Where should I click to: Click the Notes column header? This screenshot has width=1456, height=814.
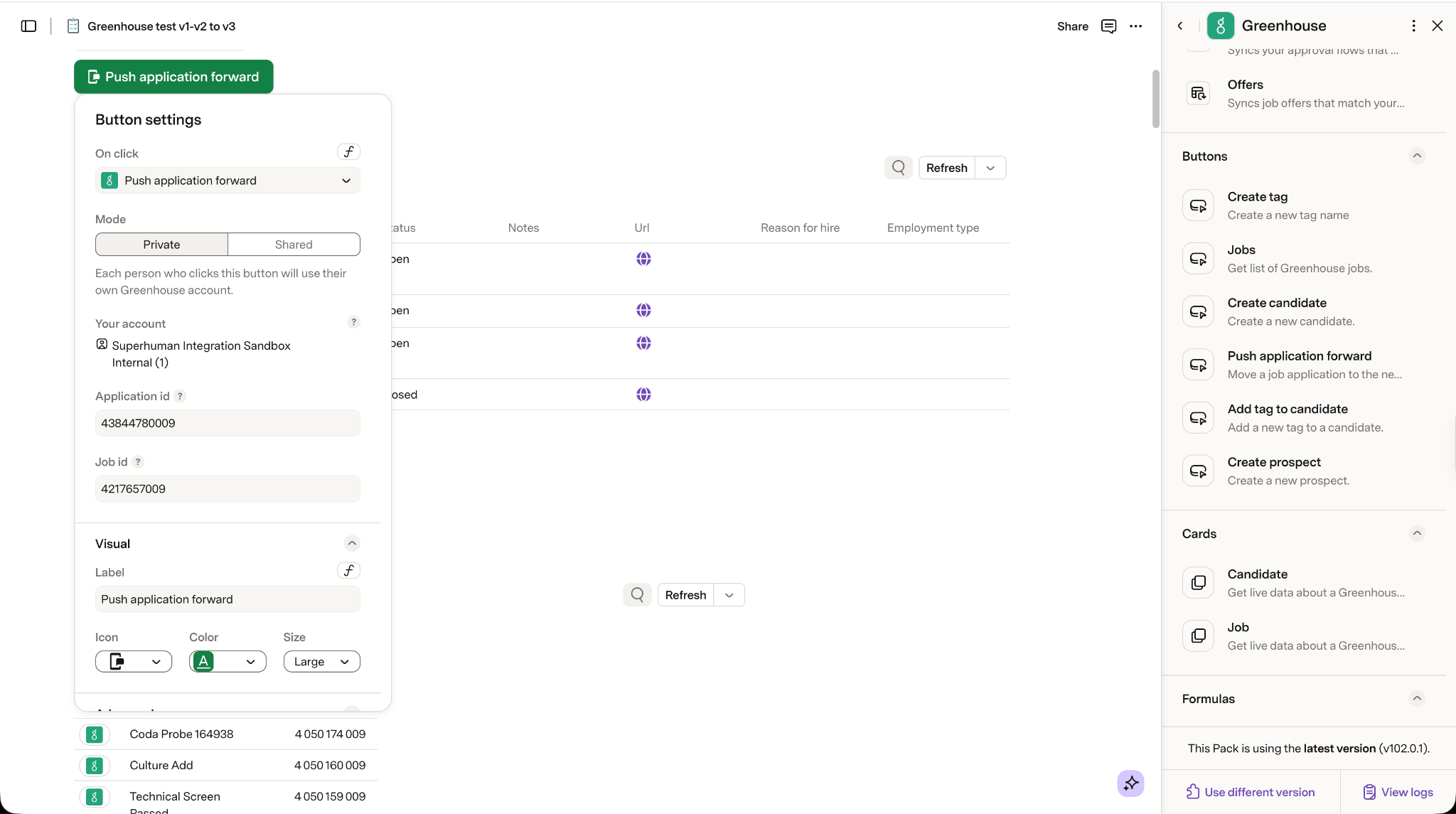click(523, 228)
